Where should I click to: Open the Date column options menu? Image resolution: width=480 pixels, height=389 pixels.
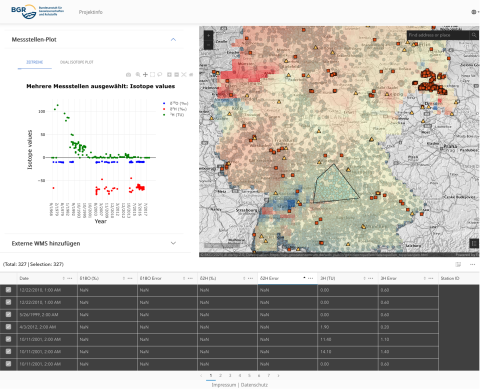[70, 278]
